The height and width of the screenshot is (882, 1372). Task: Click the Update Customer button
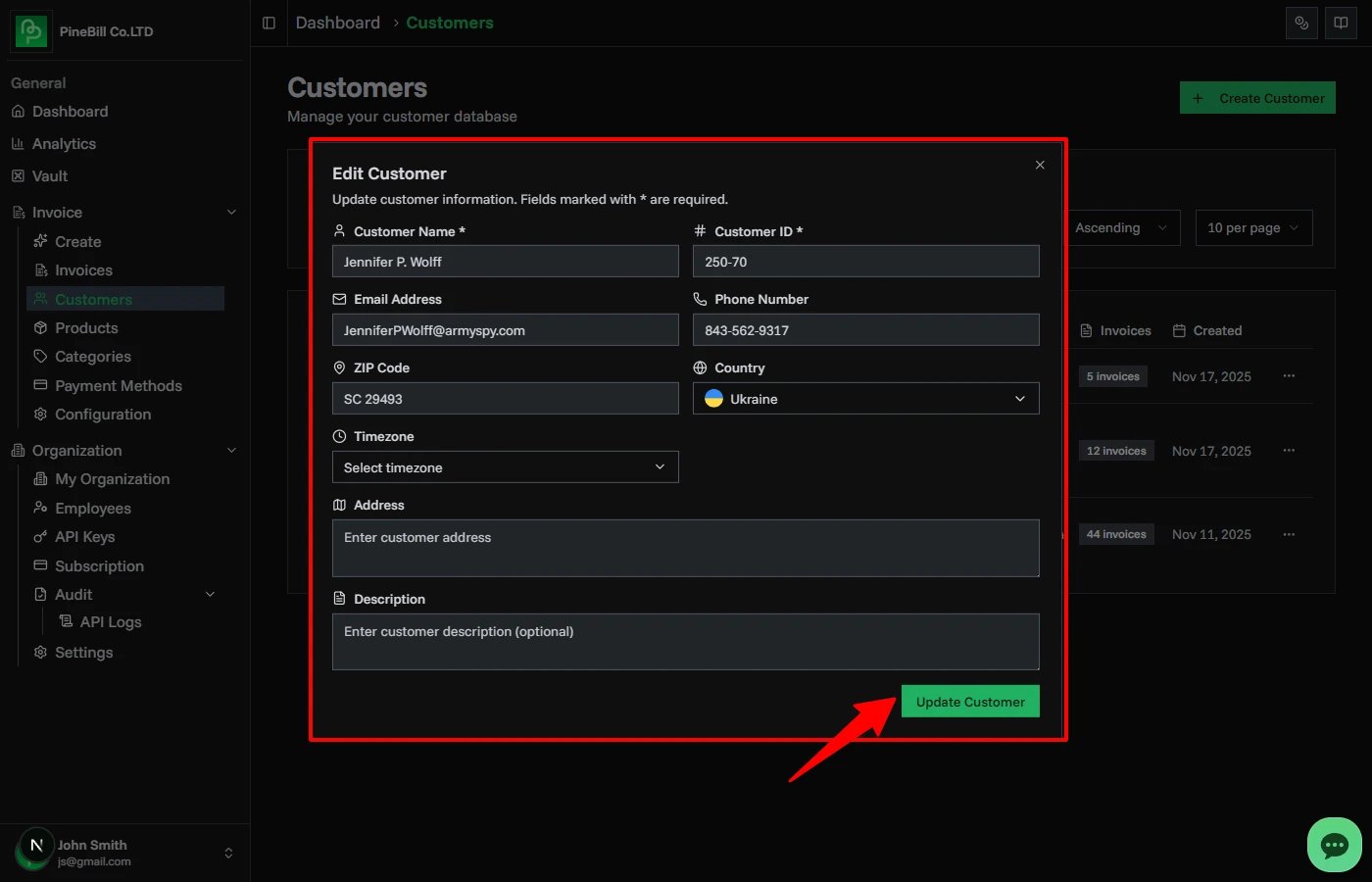coord(970,701)
